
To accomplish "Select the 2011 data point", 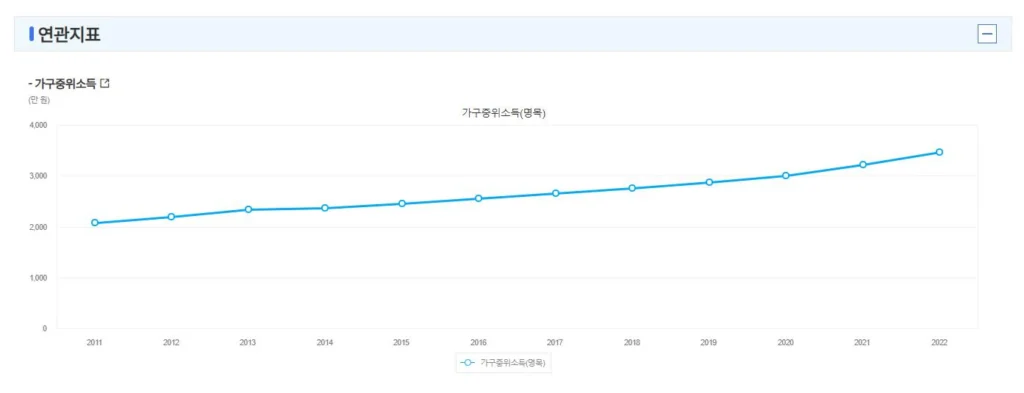I will (x=95, y=223).
